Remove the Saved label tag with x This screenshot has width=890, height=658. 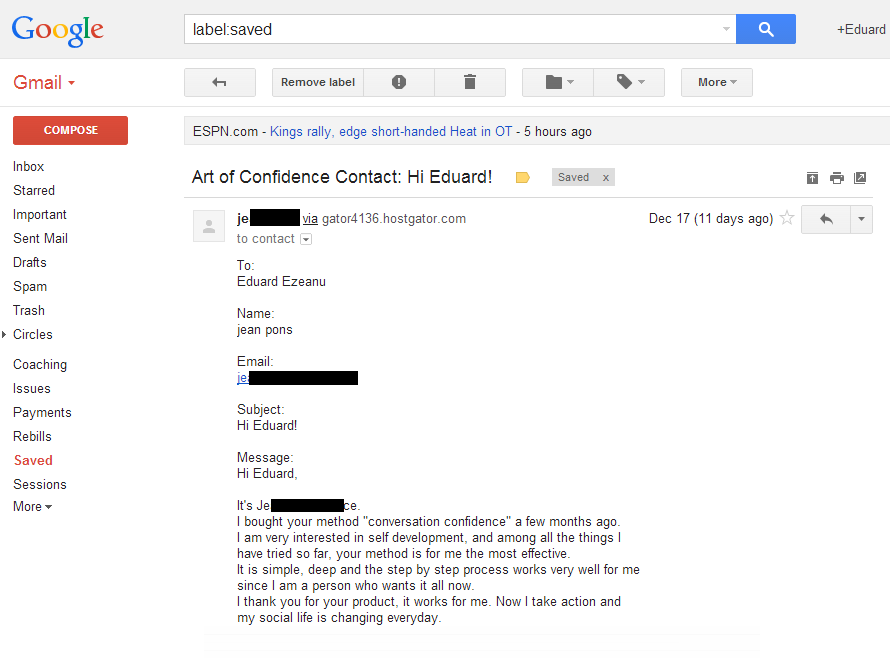click(606, 178)
